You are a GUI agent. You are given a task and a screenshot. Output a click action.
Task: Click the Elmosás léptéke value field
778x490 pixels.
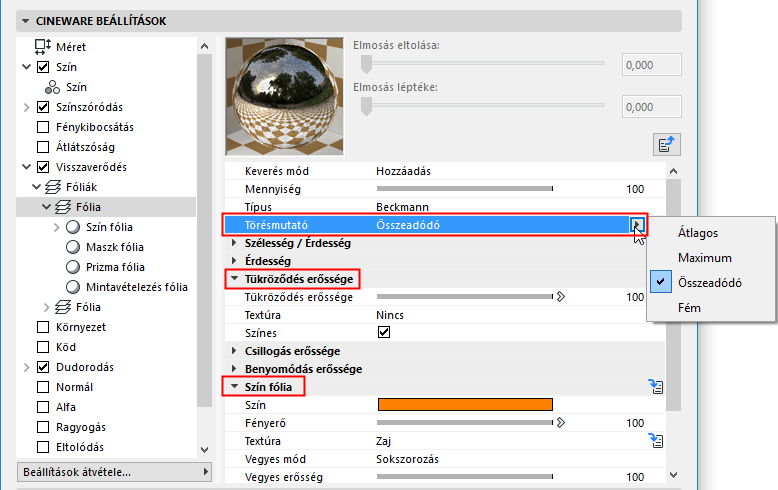(x=651, y=107)
